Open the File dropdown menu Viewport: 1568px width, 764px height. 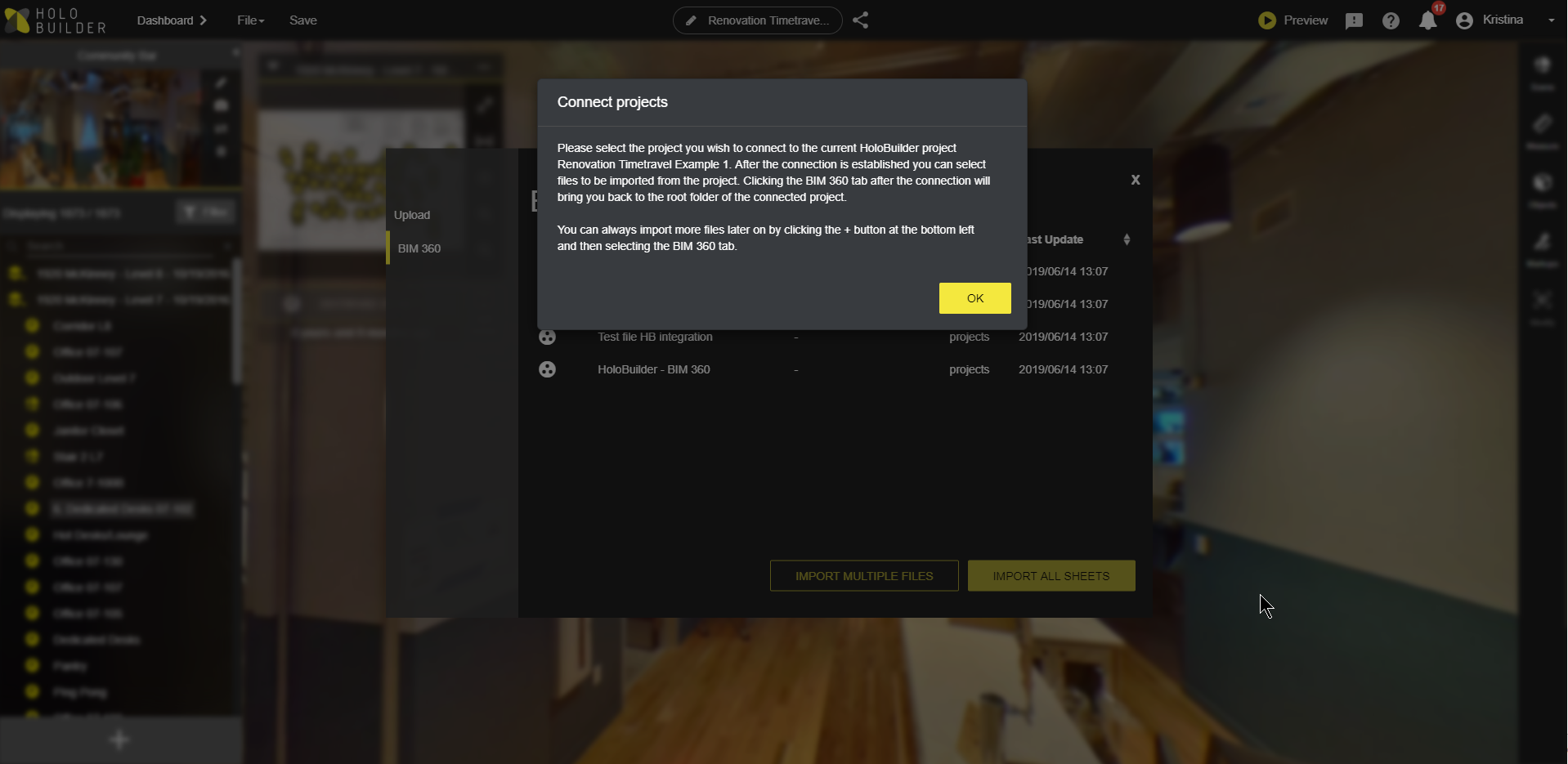tap(251, 20)
